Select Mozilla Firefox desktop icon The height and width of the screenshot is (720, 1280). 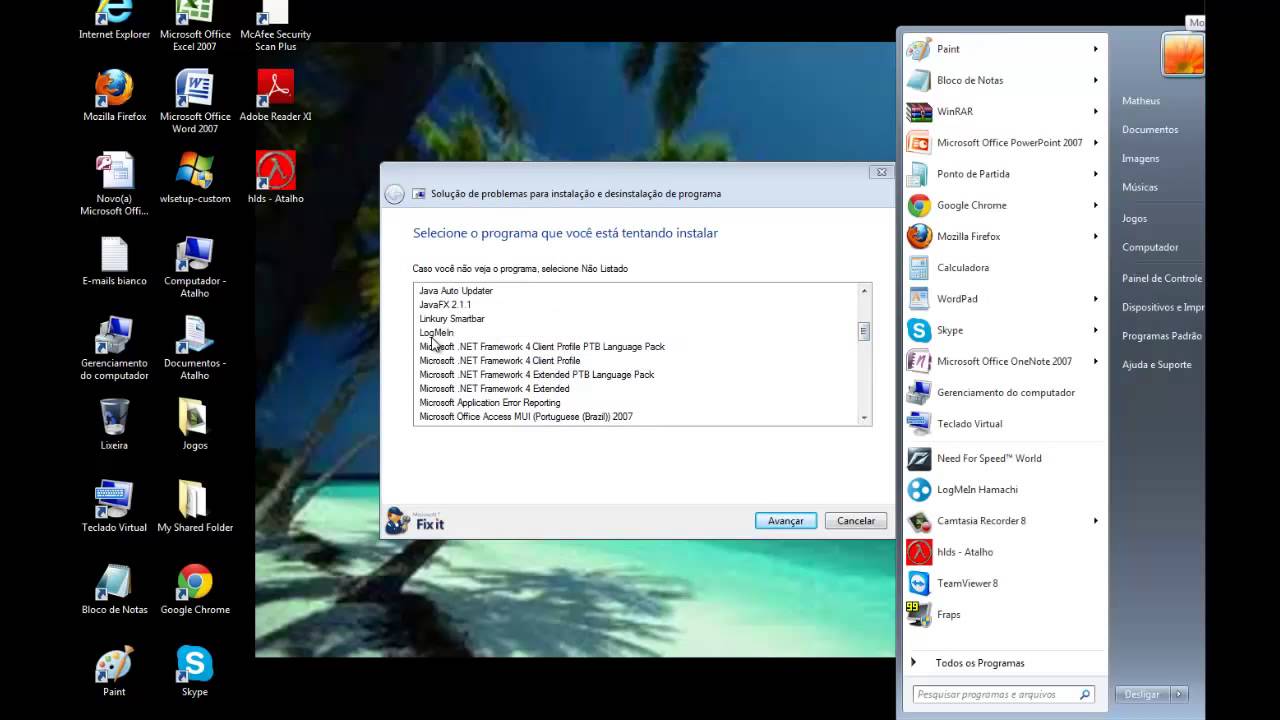114,96
